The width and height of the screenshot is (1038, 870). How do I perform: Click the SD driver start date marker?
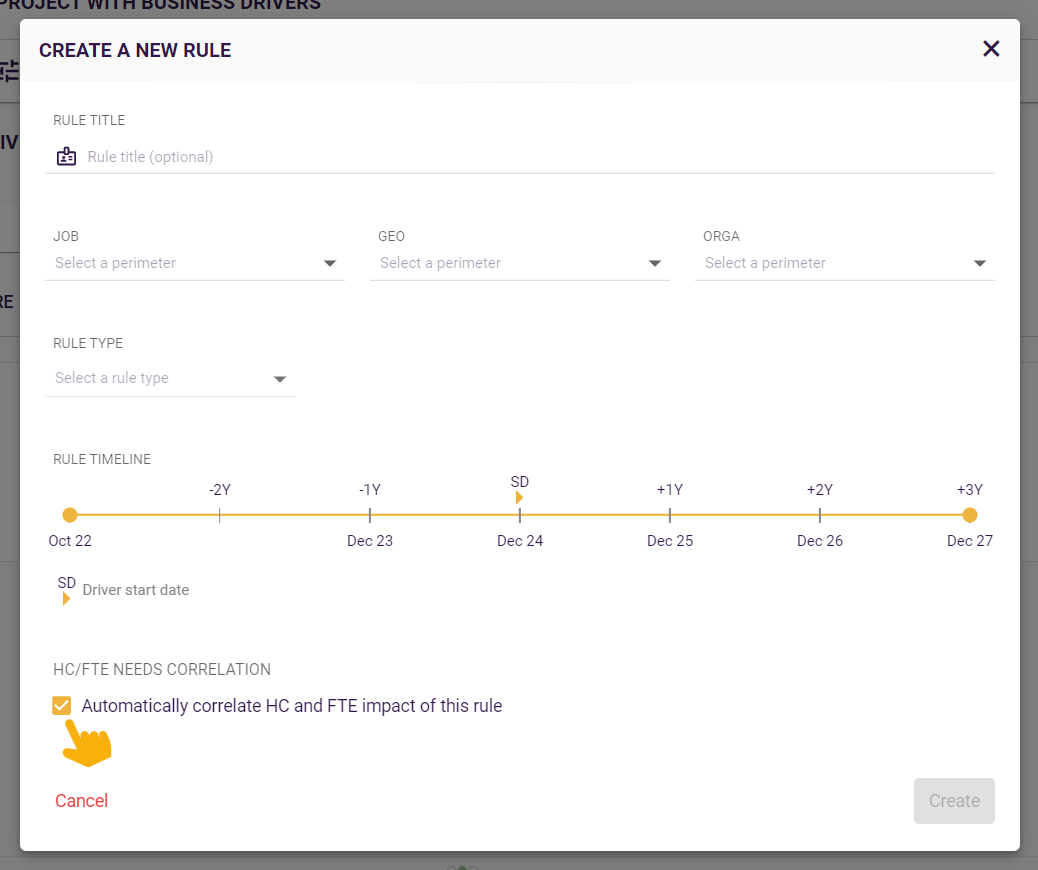pyautogui.click(x=519, y=497)
